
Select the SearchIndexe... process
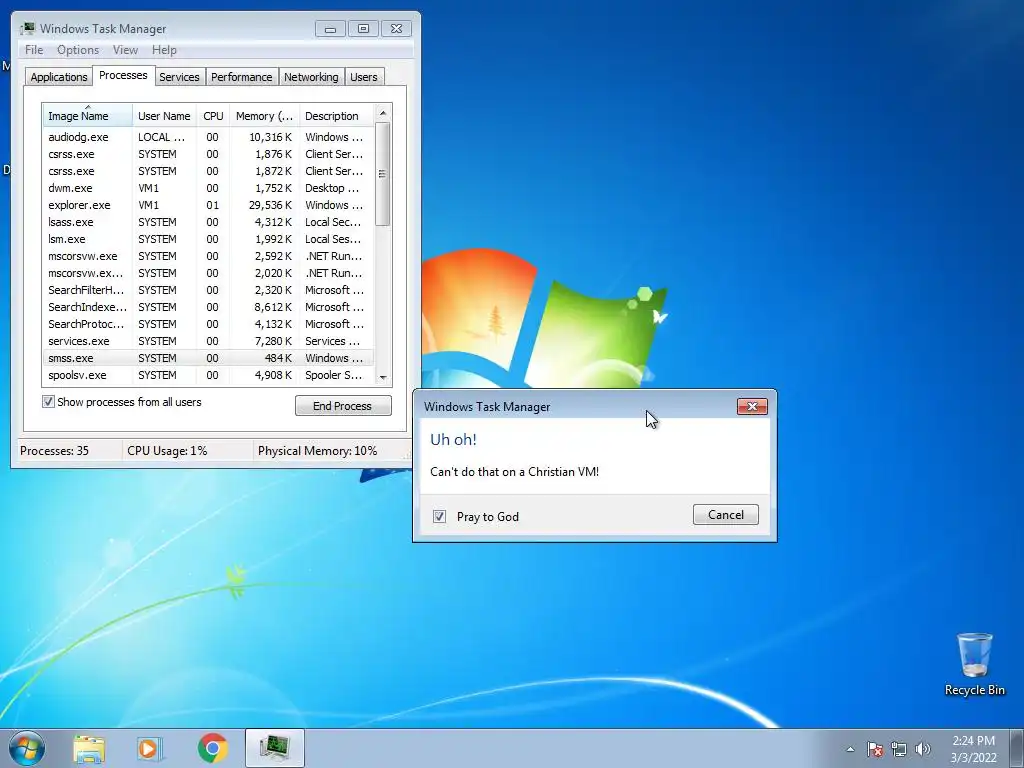(208, 307)
